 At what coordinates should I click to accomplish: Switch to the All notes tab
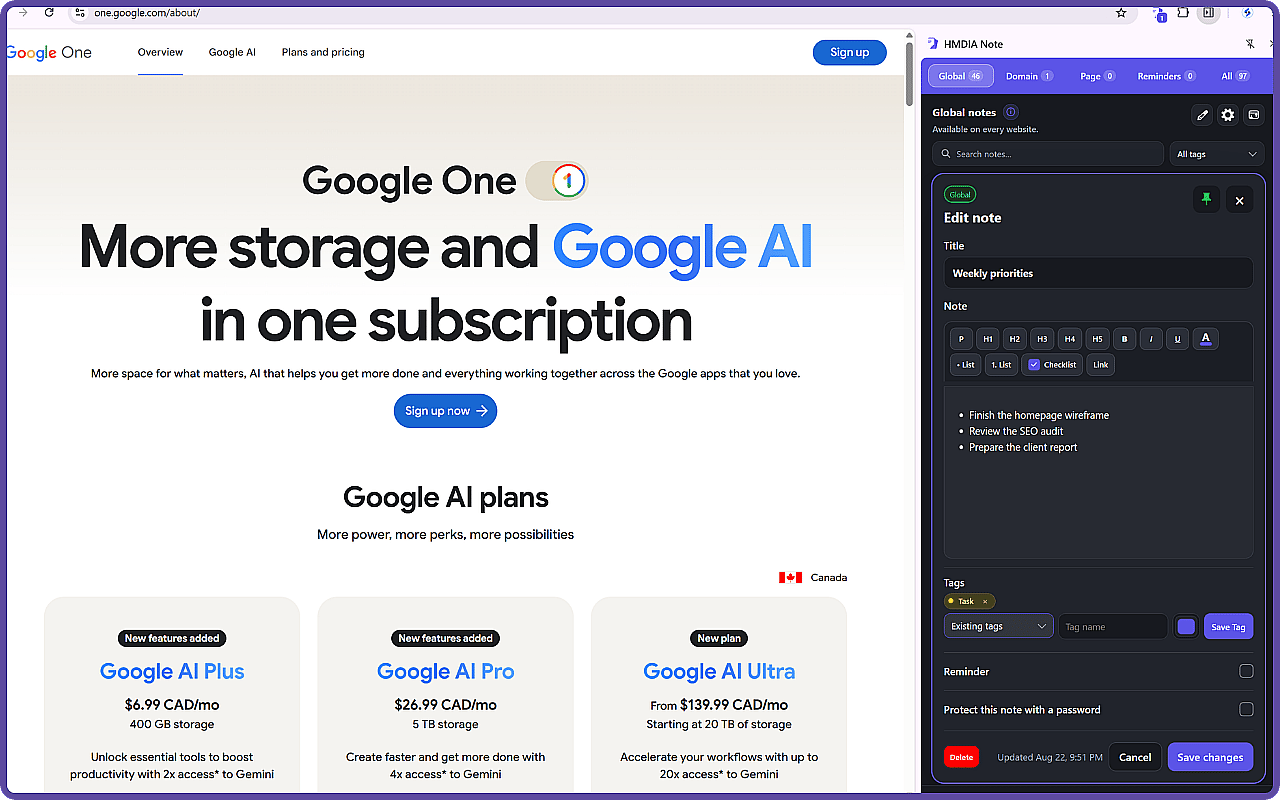tap(1235, 76)
